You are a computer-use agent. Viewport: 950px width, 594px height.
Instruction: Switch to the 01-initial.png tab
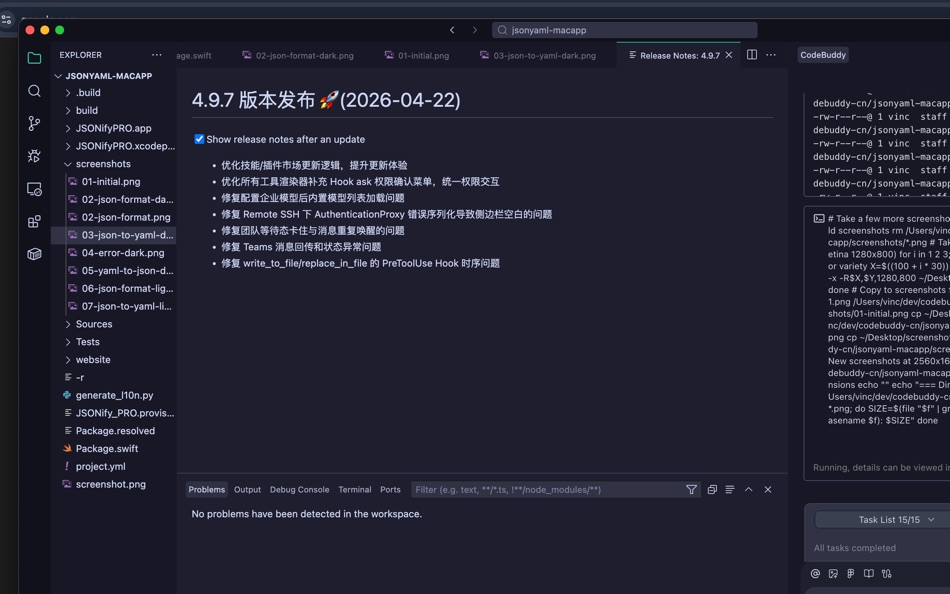point(417,55)
